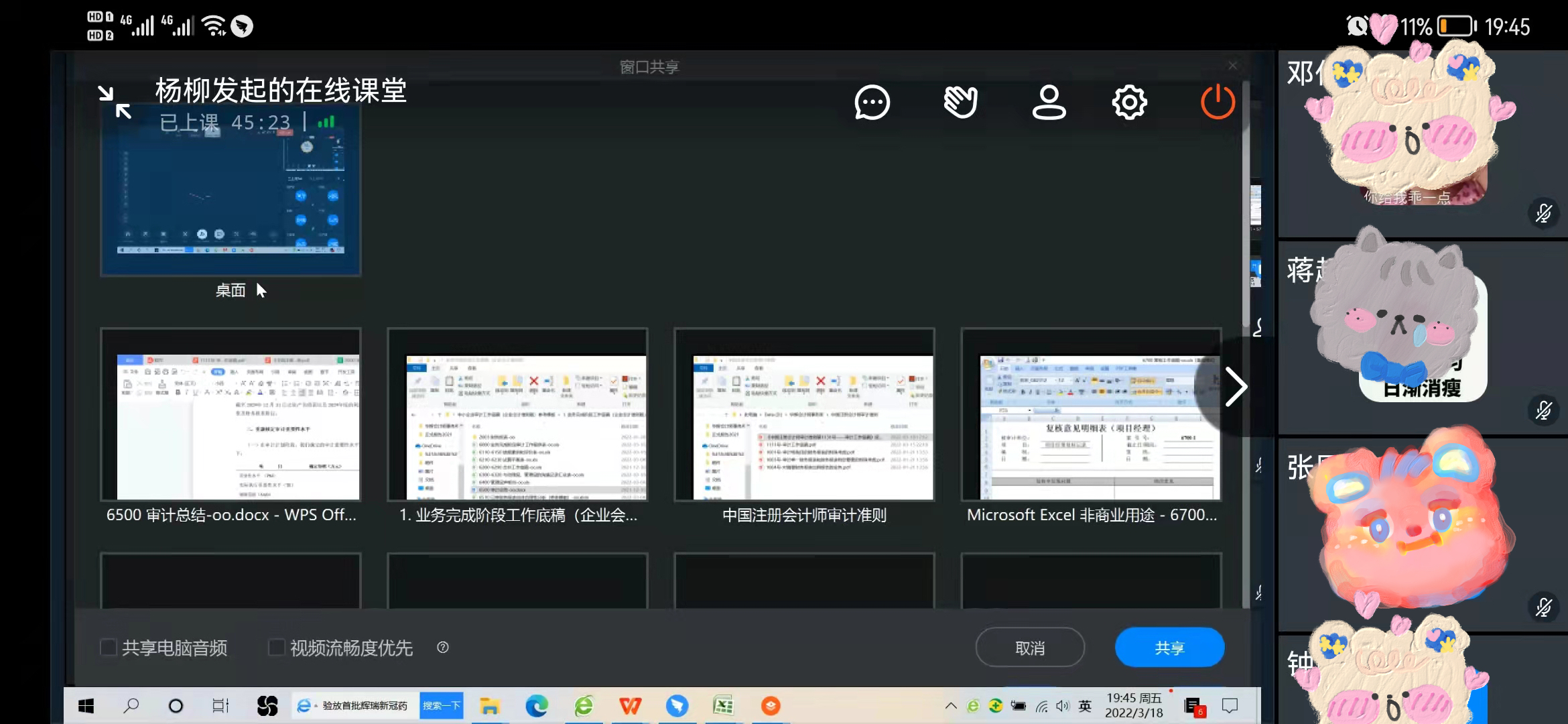This screenshot has width=1568, height=724.
Task: Click the blue bird app icon on taskbar
Action: pyautogui.click(x=677, y=706)
